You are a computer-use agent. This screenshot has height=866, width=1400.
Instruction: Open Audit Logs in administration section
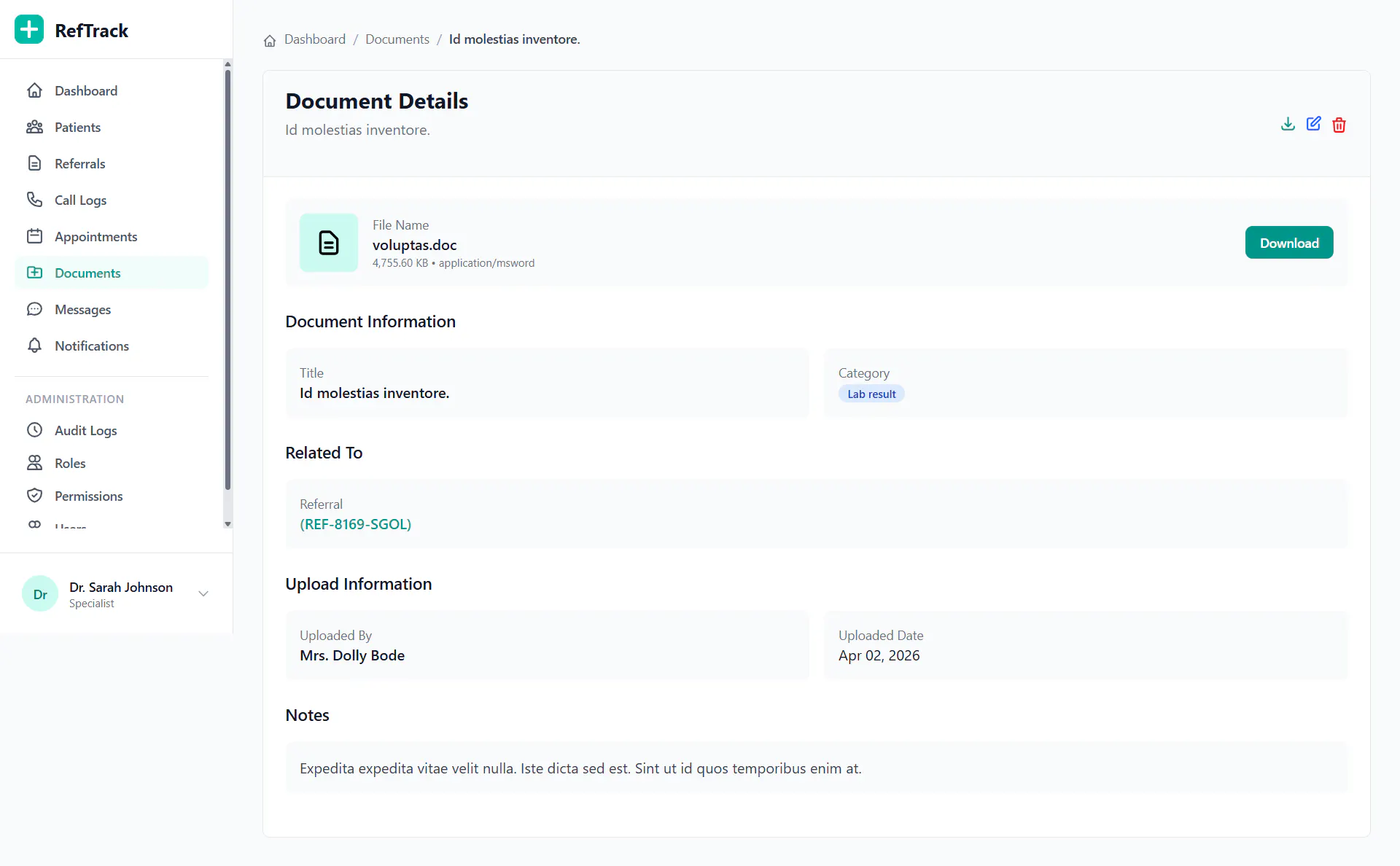(x=112, y=430)
